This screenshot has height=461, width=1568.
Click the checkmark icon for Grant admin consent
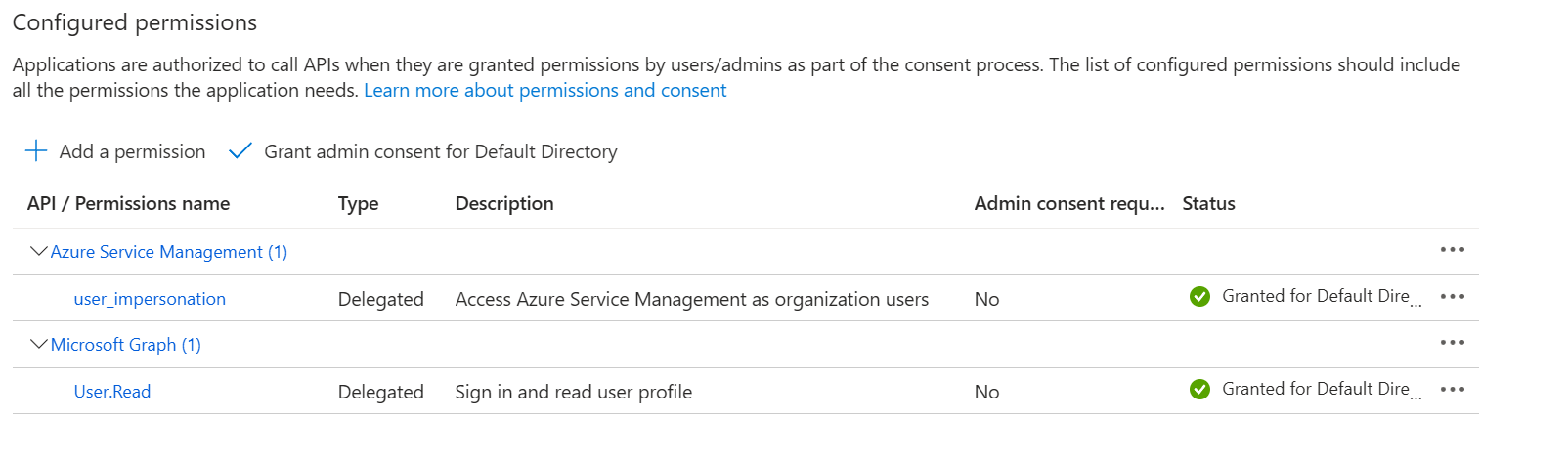point(240,151)
